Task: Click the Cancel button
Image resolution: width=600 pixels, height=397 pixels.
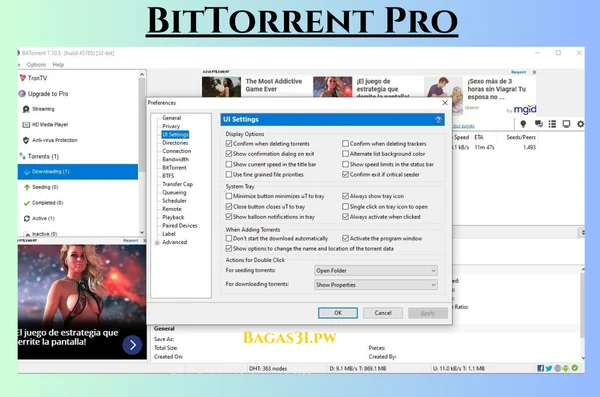Action: click(x=383, y=313)
